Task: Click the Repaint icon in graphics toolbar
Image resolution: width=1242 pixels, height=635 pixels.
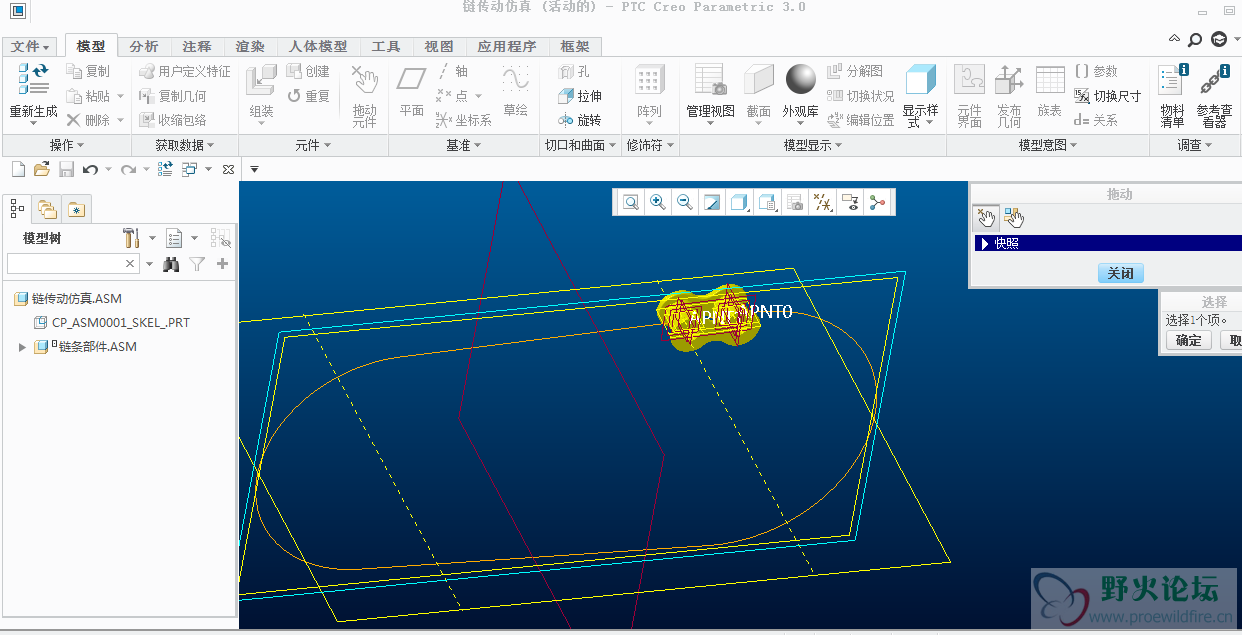Action: [712, 203]
